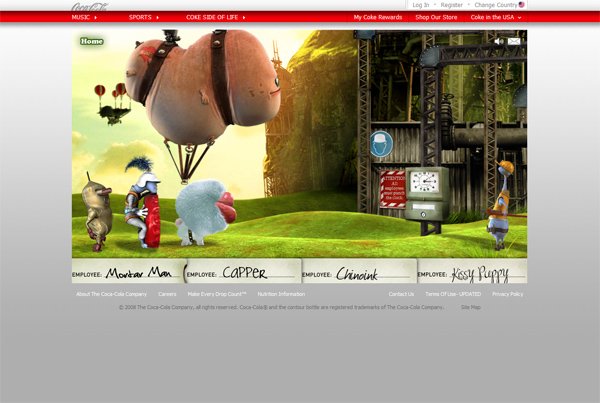Screen dimensions: 600x403
Task: Expand the Coke in the USA dropdown
Action: tap(496, 17)
